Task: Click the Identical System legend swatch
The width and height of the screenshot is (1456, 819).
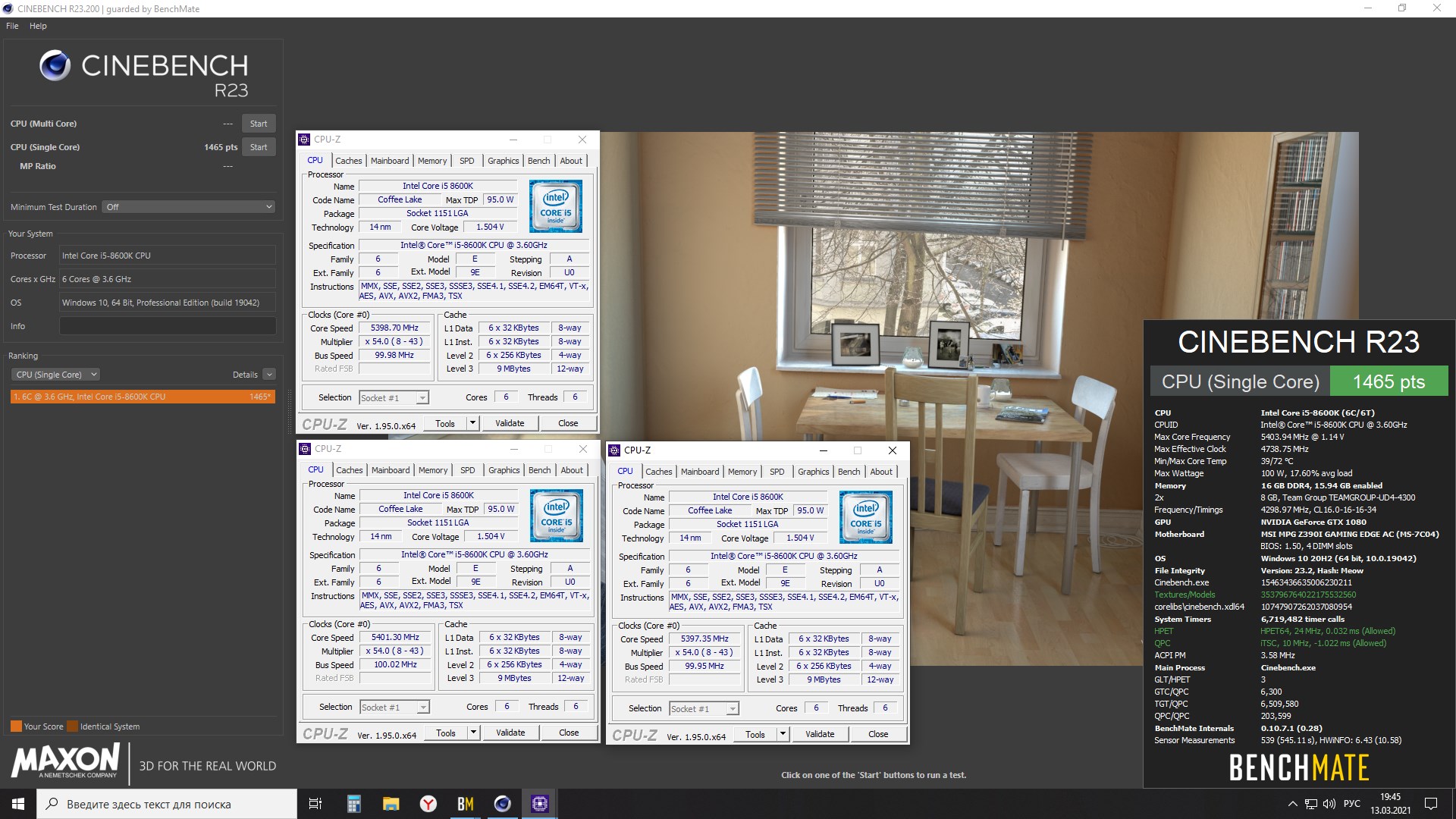Action: pyautogui.click(x=72, y=726)
